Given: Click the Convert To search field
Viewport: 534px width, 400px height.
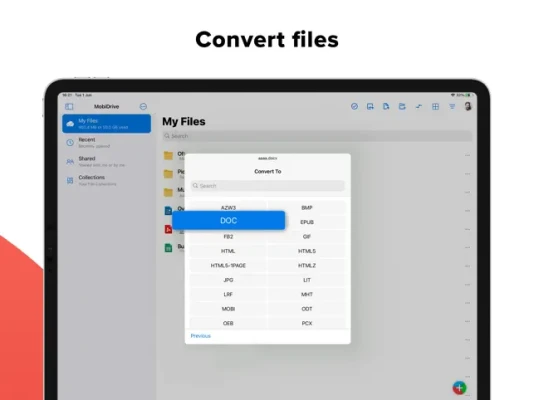Looking at the screenshot, I should 267,186.
